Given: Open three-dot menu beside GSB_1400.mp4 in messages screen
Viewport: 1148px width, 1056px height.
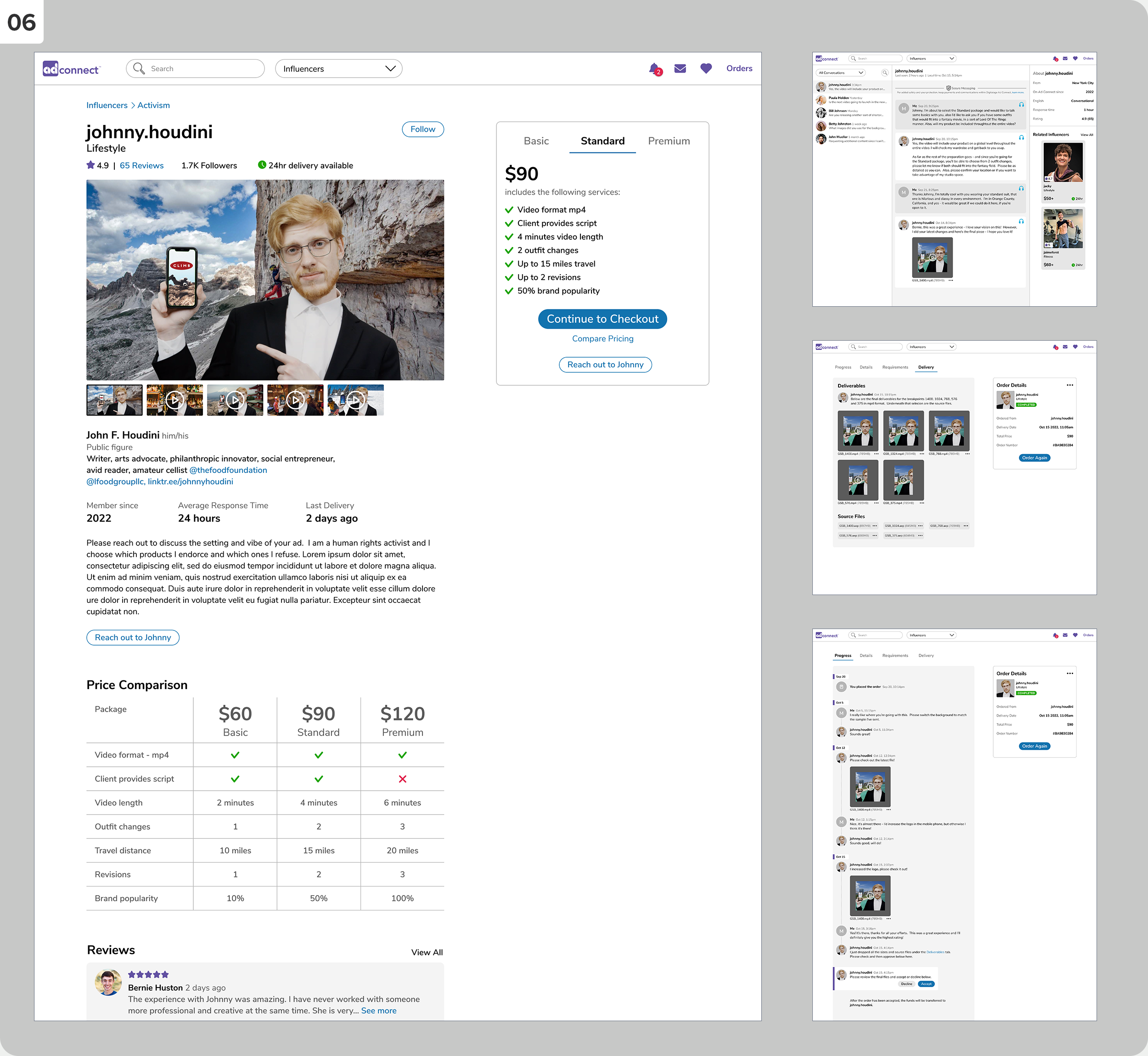Looking at the screenshot, I should coord(950,281).
